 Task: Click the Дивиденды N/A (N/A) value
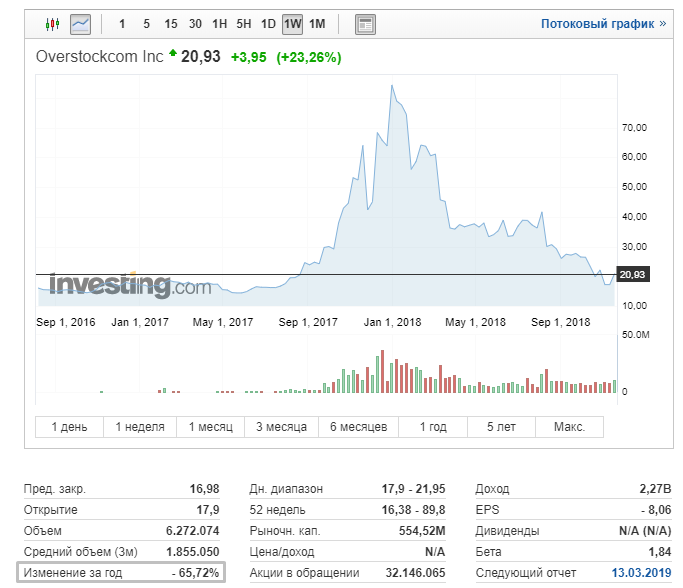point(645,531)
